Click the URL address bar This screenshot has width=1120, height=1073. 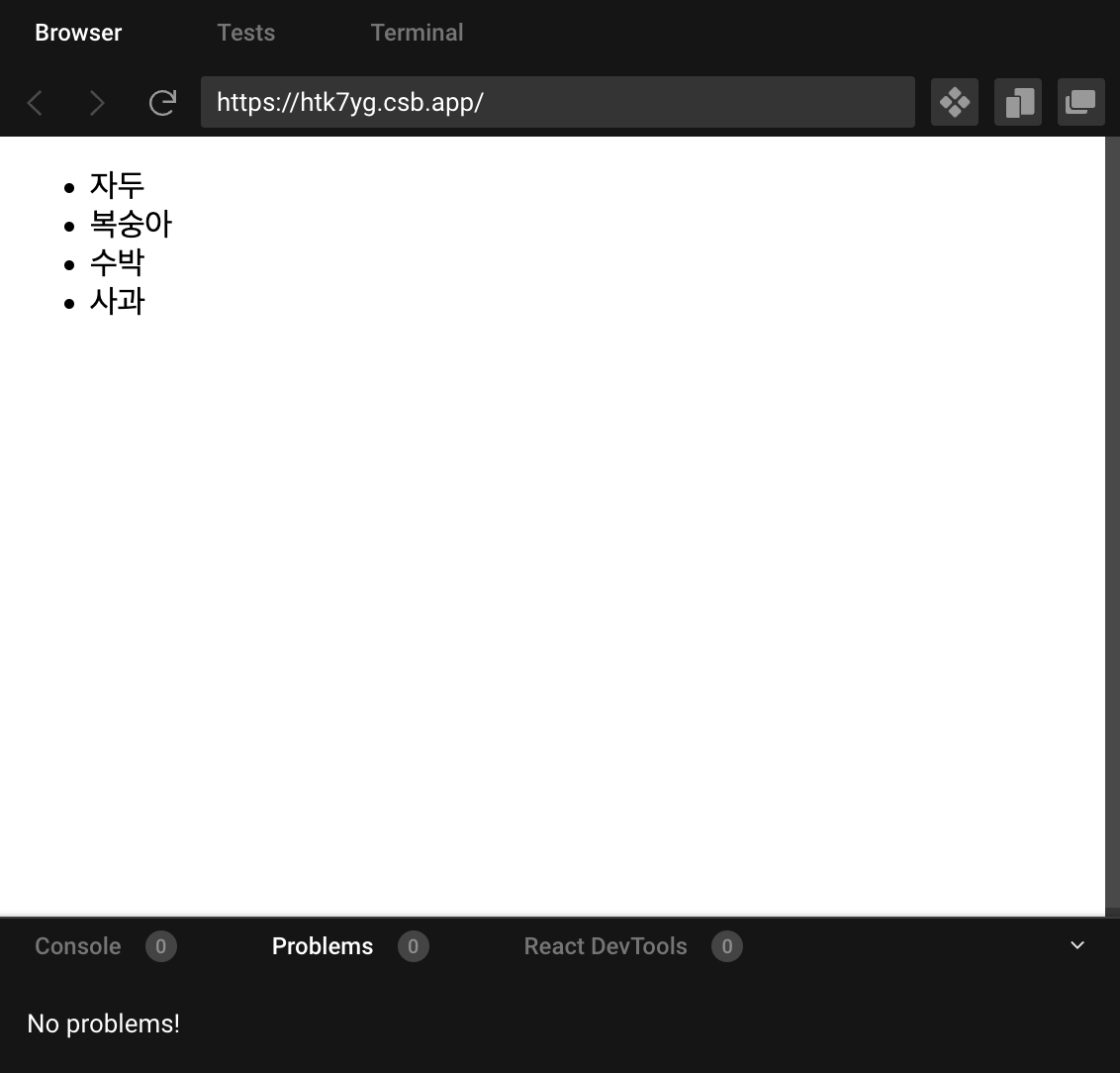pos(557,102)
